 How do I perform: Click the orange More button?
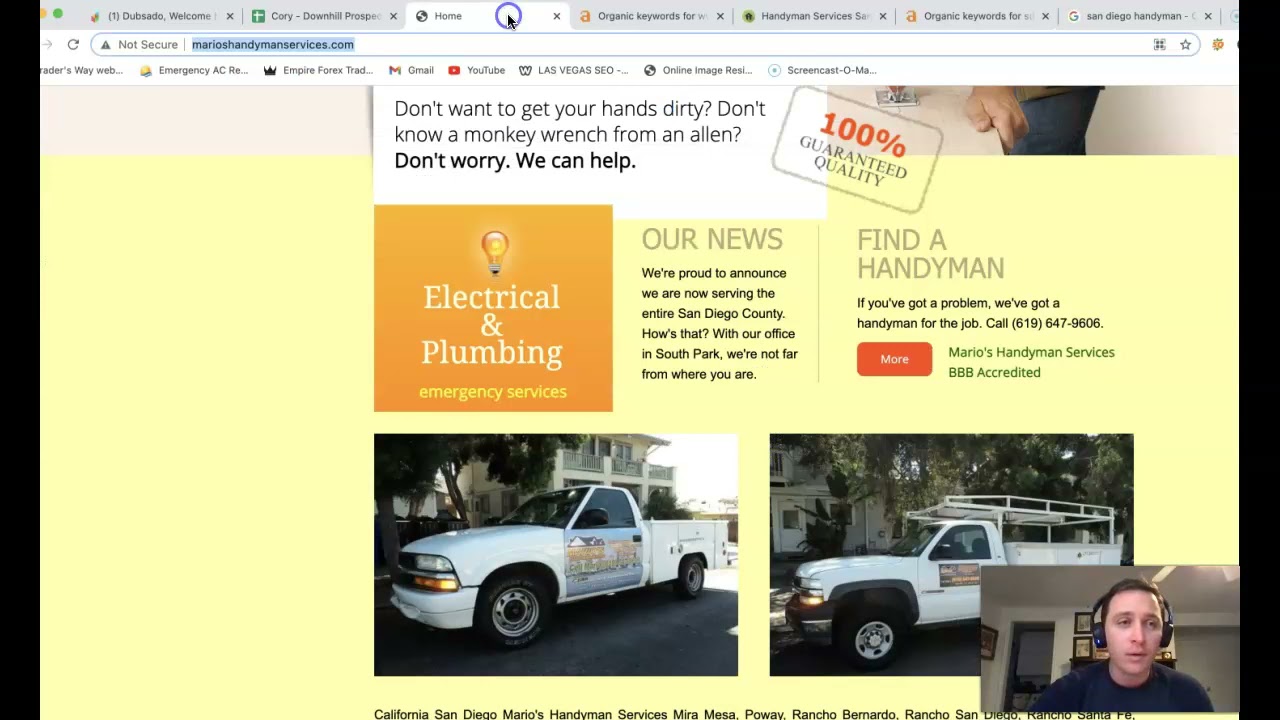[894, 359]
